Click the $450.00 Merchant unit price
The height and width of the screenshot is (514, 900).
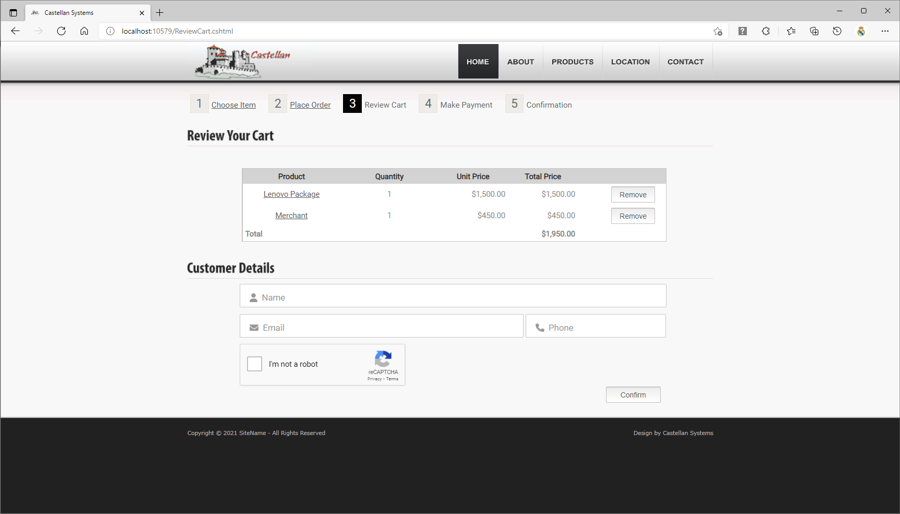[491, 215]
